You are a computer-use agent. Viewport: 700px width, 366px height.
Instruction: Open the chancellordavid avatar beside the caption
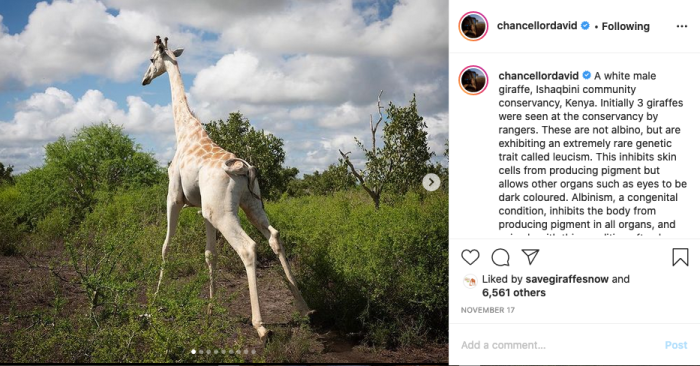coord(473,80)
